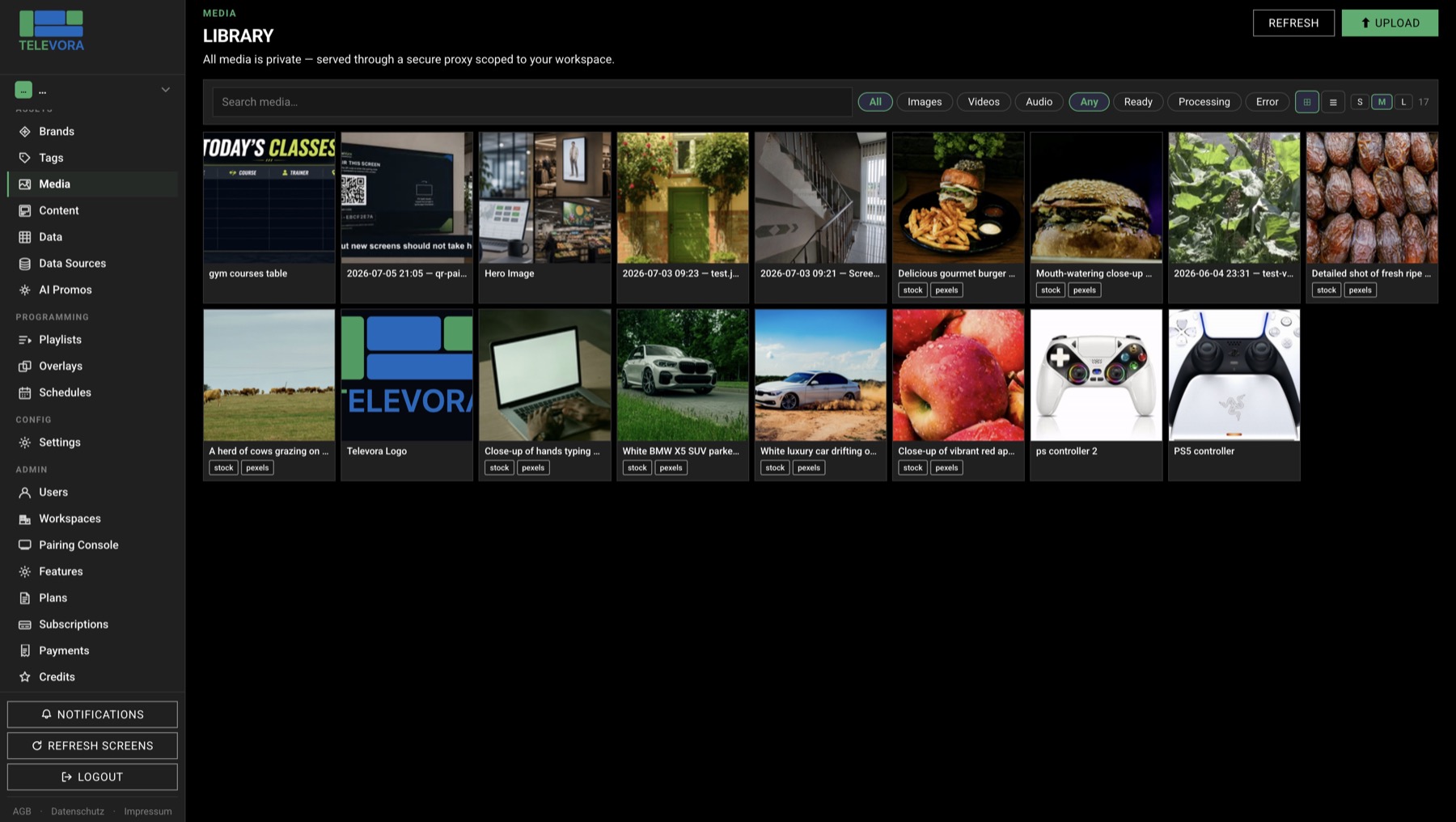Open NOTIFICATIONS

click(92, 714)
